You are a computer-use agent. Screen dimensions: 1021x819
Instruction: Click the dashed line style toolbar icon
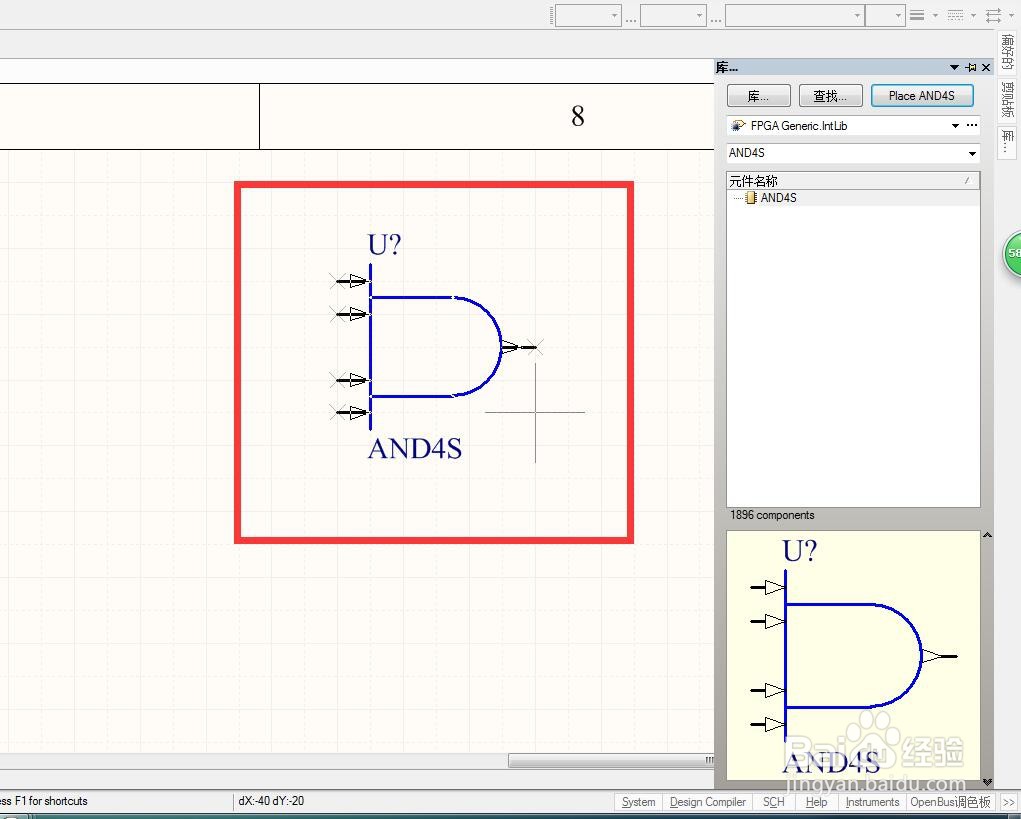955,15
